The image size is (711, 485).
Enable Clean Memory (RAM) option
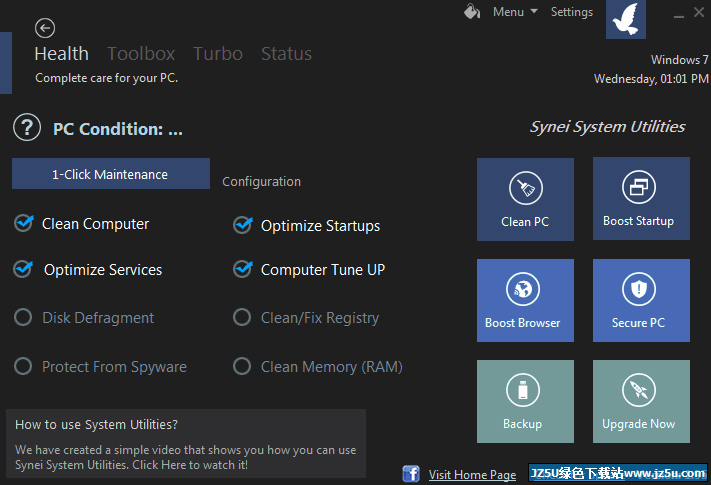pyautogui.click(x=242, y=366)
